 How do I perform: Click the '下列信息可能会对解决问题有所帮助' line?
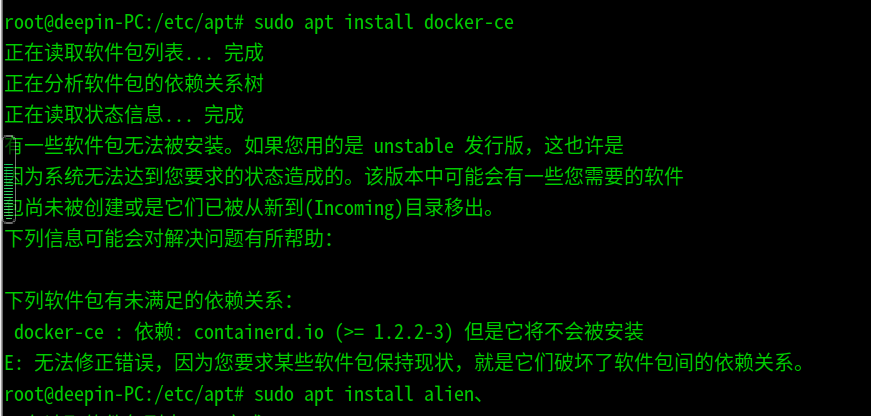pos(168,239)
